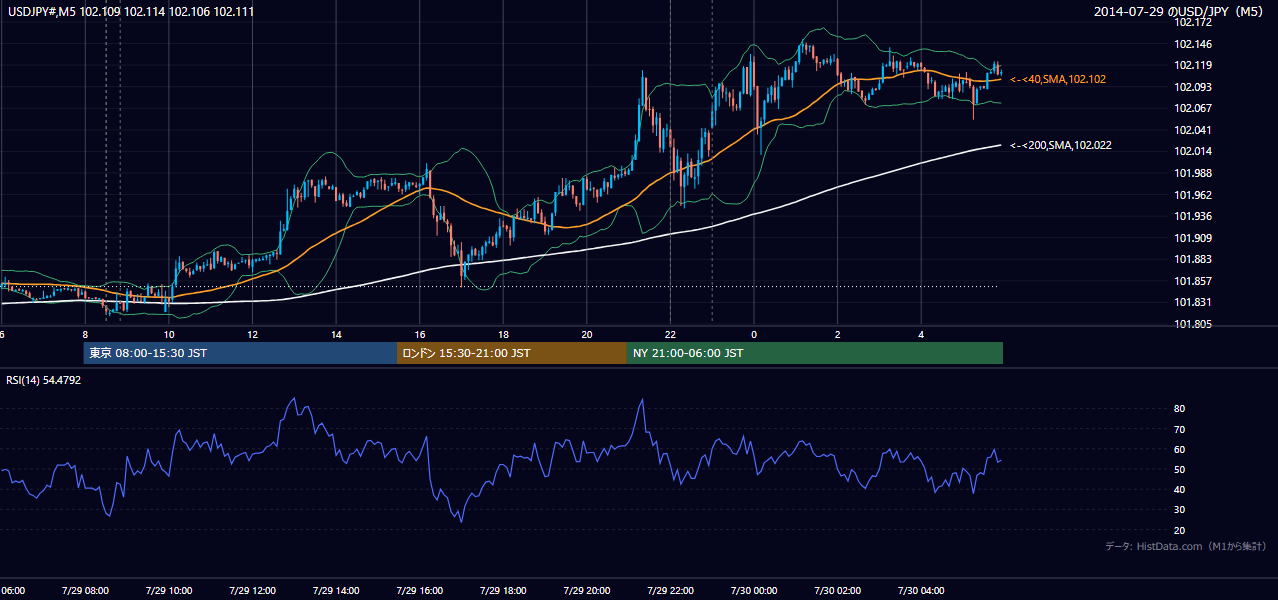The image size is (1278, 600).
Task: Click the データ: HistData.com source credit
Action: (x=1186, y=546)
